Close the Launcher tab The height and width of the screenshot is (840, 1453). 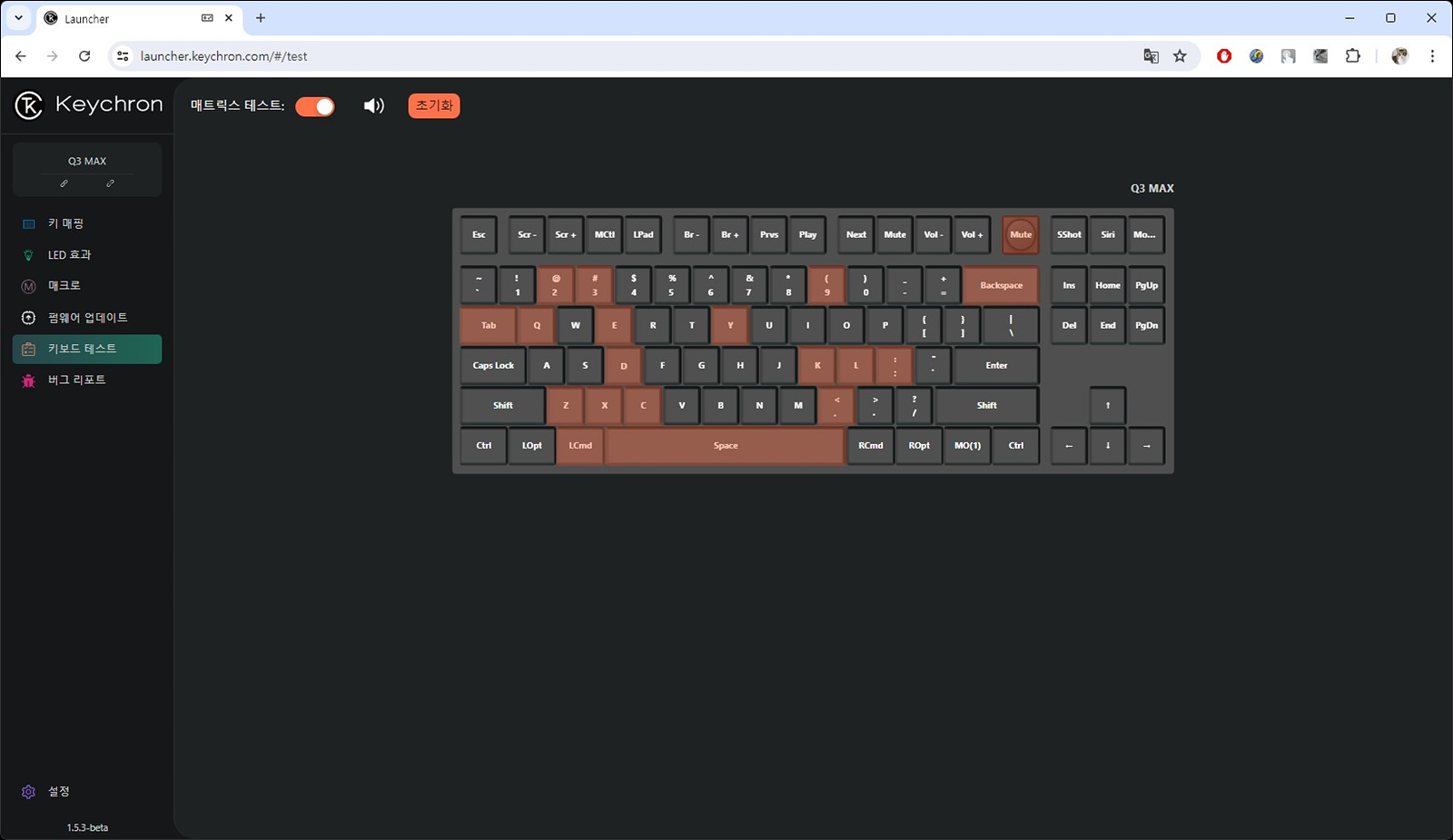(x=229, y=18)
